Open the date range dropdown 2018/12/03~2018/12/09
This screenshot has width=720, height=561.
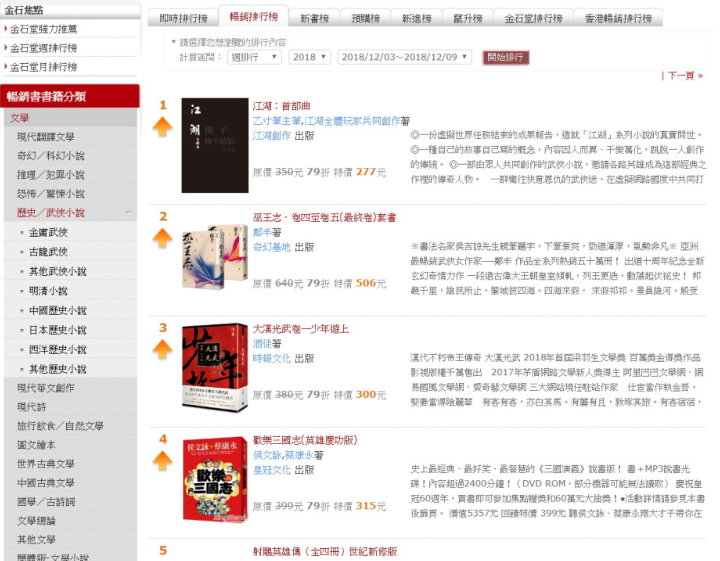(405, 57)
